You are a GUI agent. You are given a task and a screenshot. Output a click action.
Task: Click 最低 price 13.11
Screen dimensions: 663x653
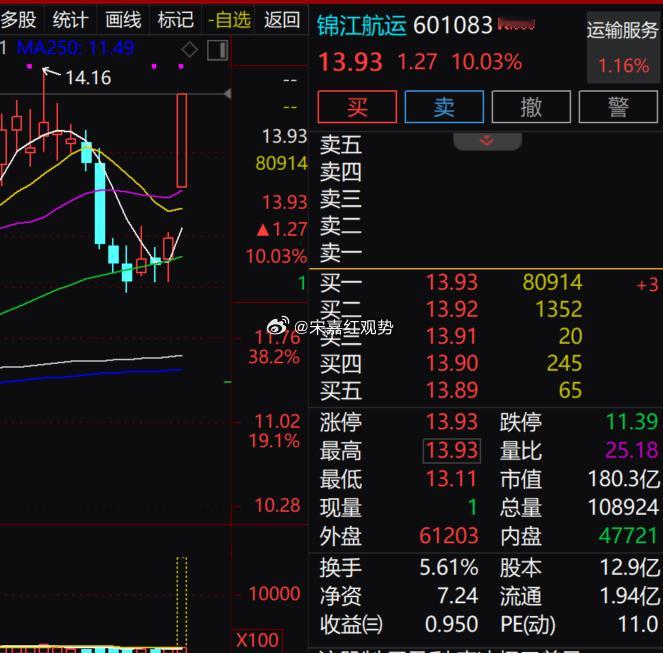pos(451,479)
